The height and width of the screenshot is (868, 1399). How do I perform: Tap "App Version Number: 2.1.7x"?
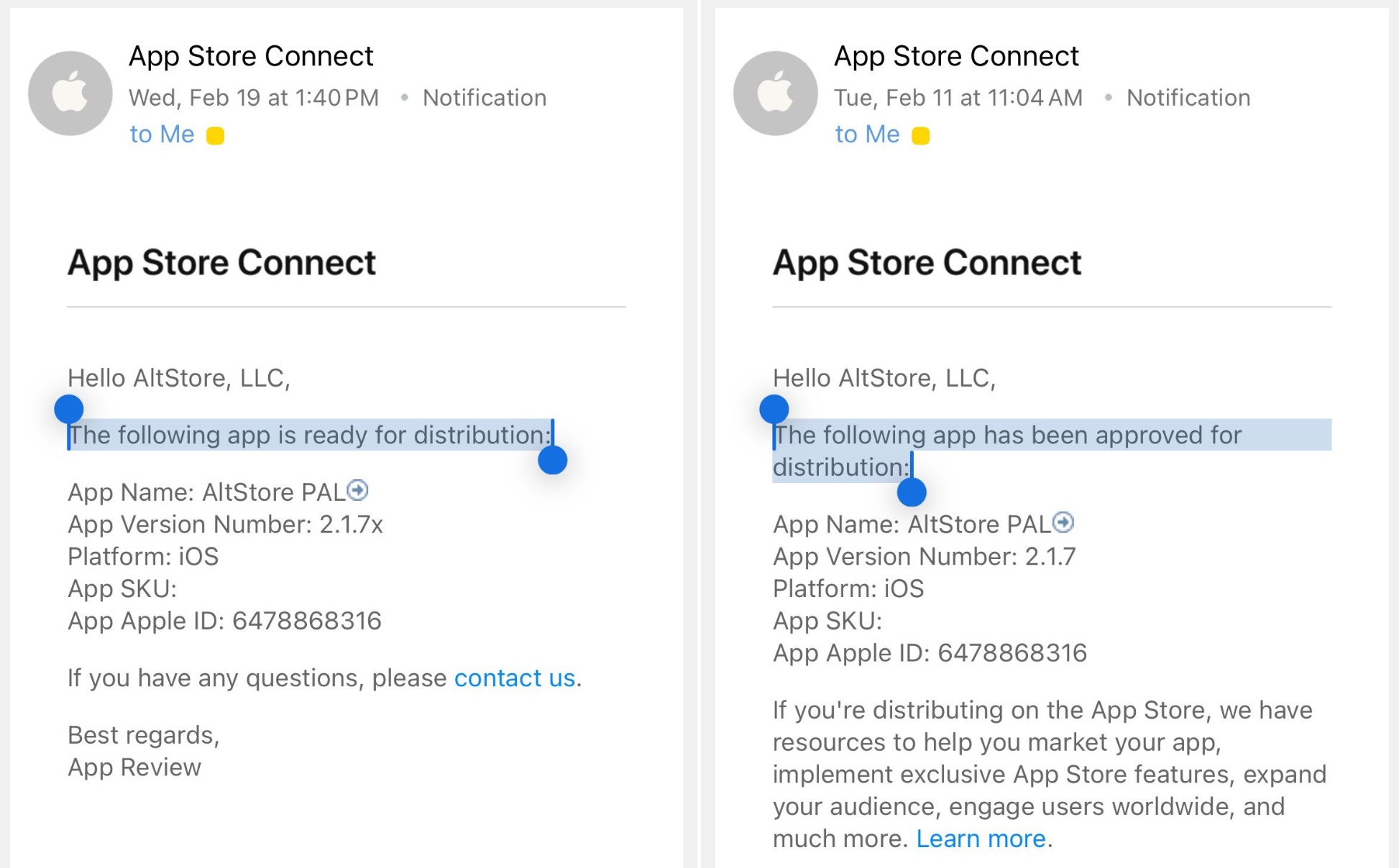click(225, 524)
